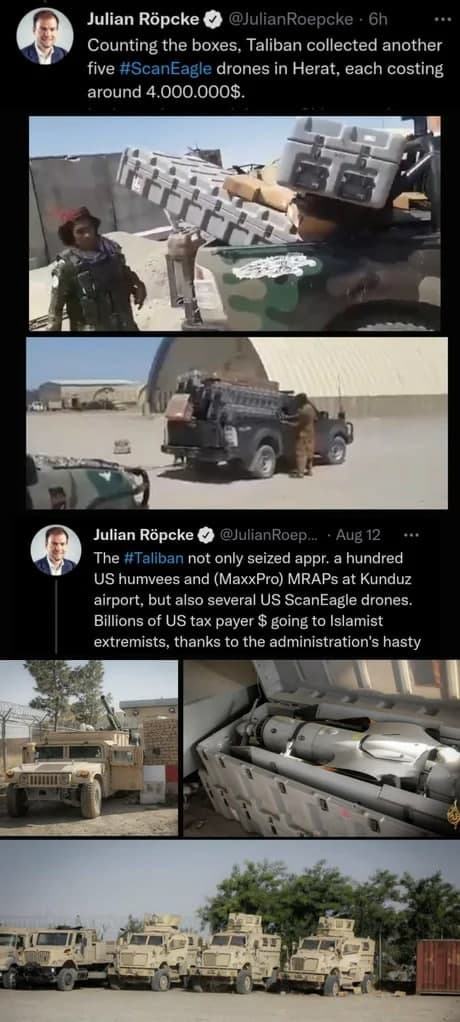
Task: Open the tan humvee photo
Action: click(89, 748)
